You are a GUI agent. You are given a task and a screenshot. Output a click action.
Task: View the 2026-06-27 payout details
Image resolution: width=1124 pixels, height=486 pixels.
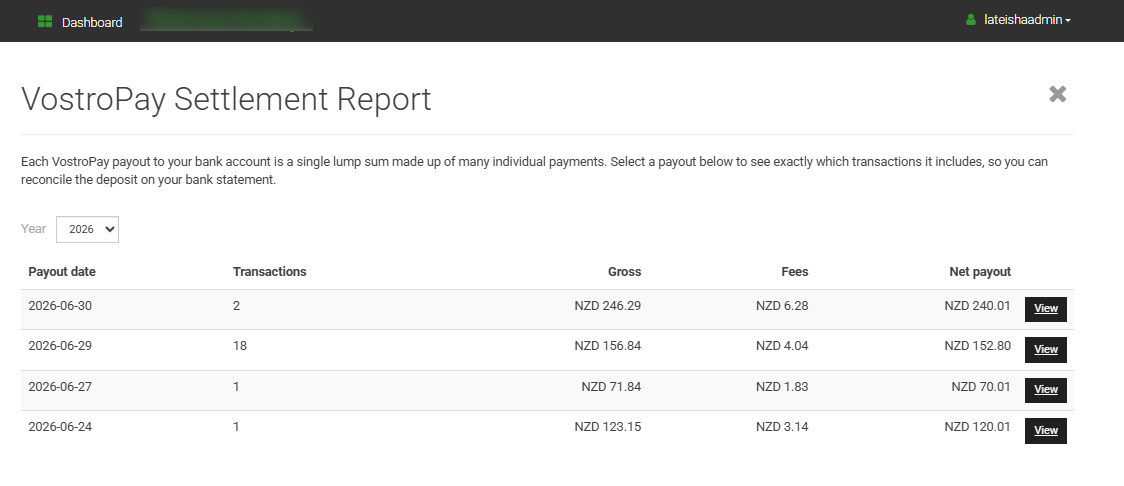tap(1046, 390)
